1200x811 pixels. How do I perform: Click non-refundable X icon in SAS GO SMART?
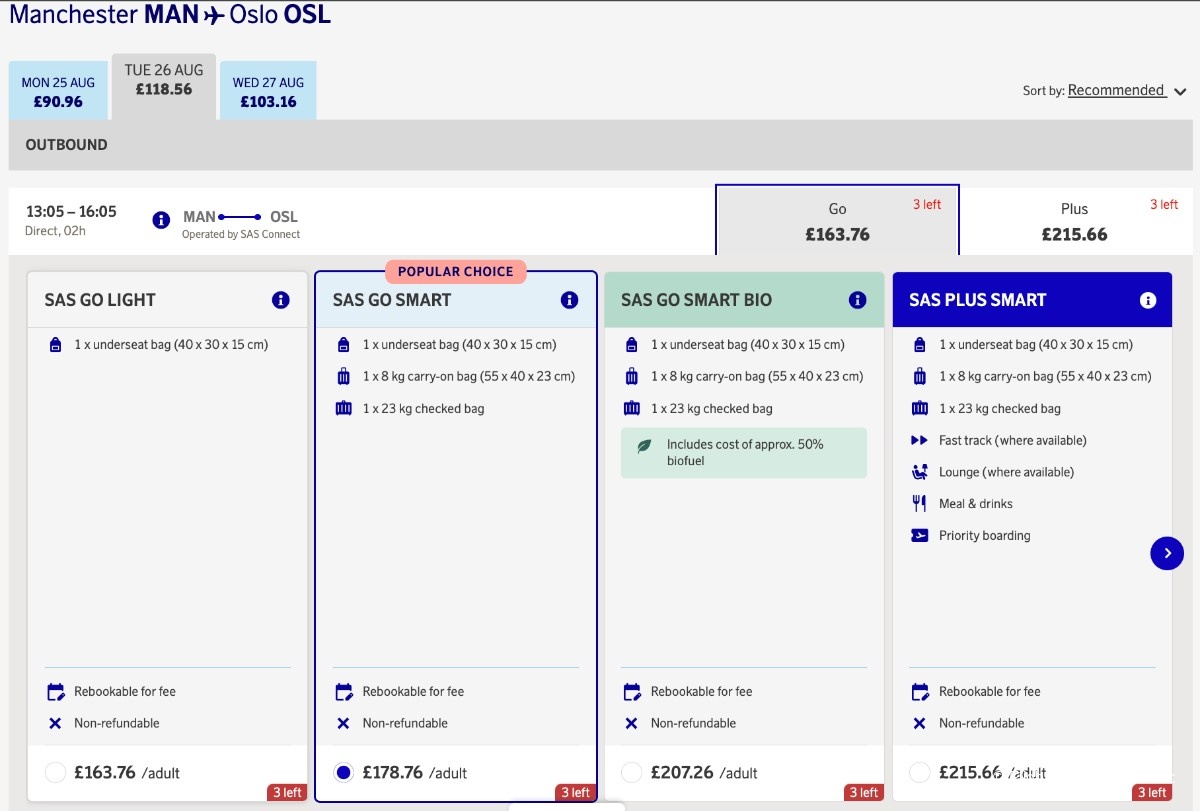click(343, 723)
